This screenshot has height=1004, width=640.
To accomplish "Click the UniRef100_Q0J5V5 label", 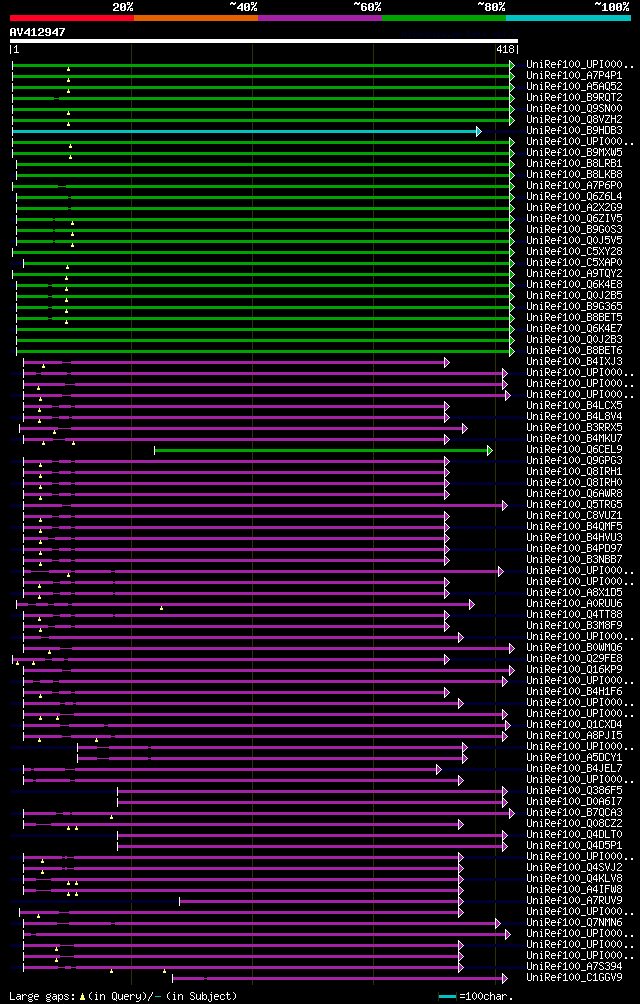I will 574,241.
